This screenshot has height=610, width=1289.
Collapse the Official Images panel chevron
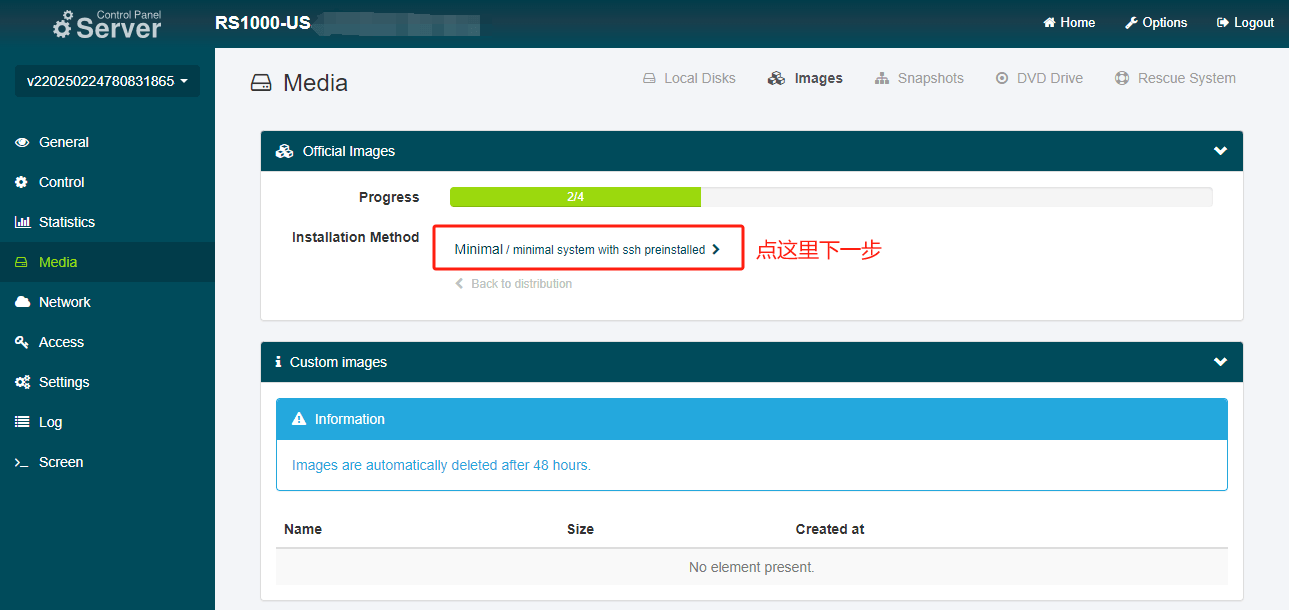pos(1220,151)
